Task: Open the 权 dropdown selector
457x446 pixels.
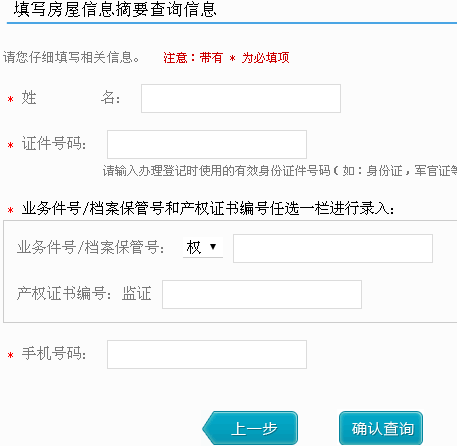Action: tap(203, 247)
